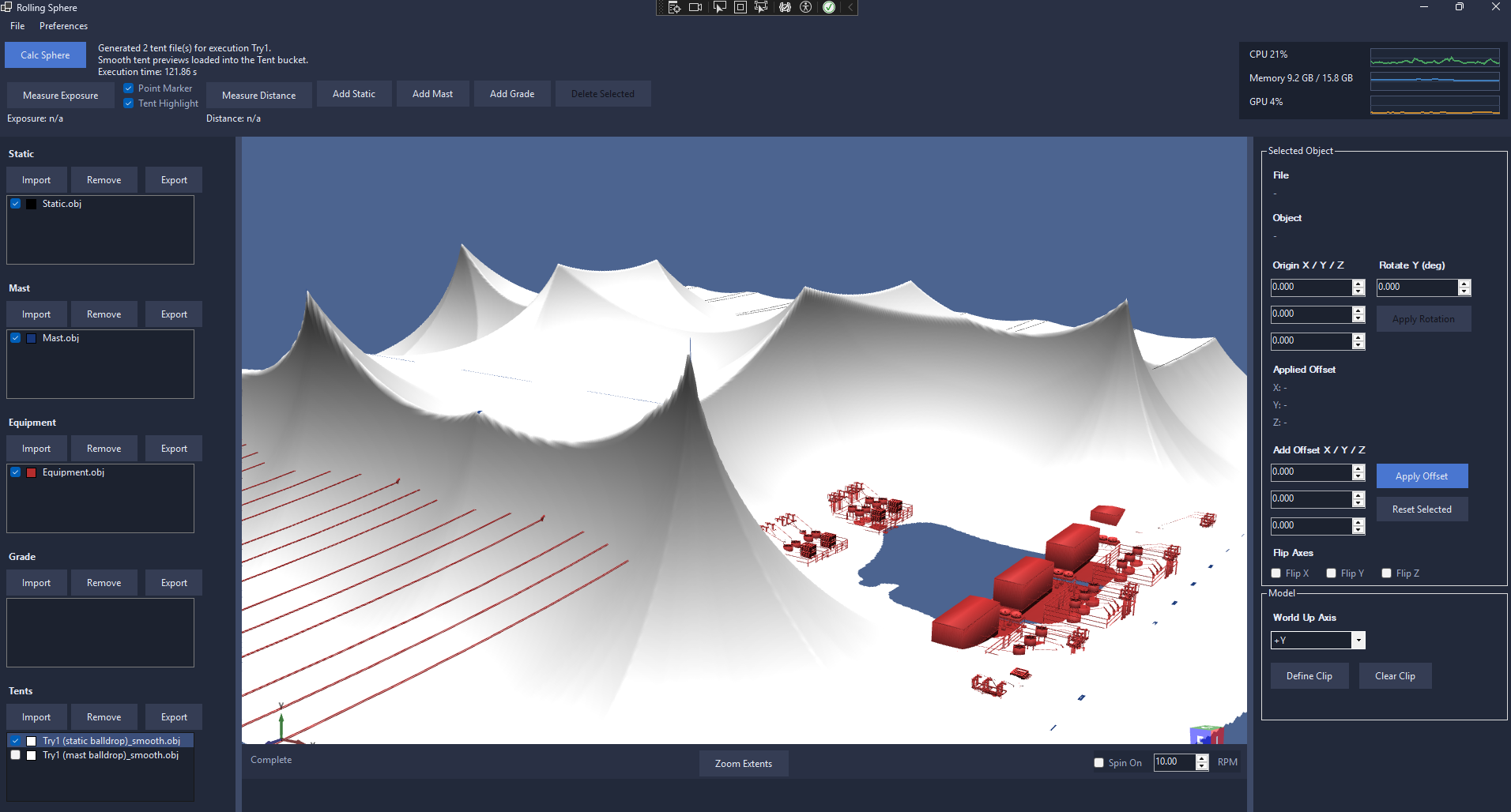Click the Define Clip button
This screenshot has height=812, width=1511.
click(x=1309, y=676)
